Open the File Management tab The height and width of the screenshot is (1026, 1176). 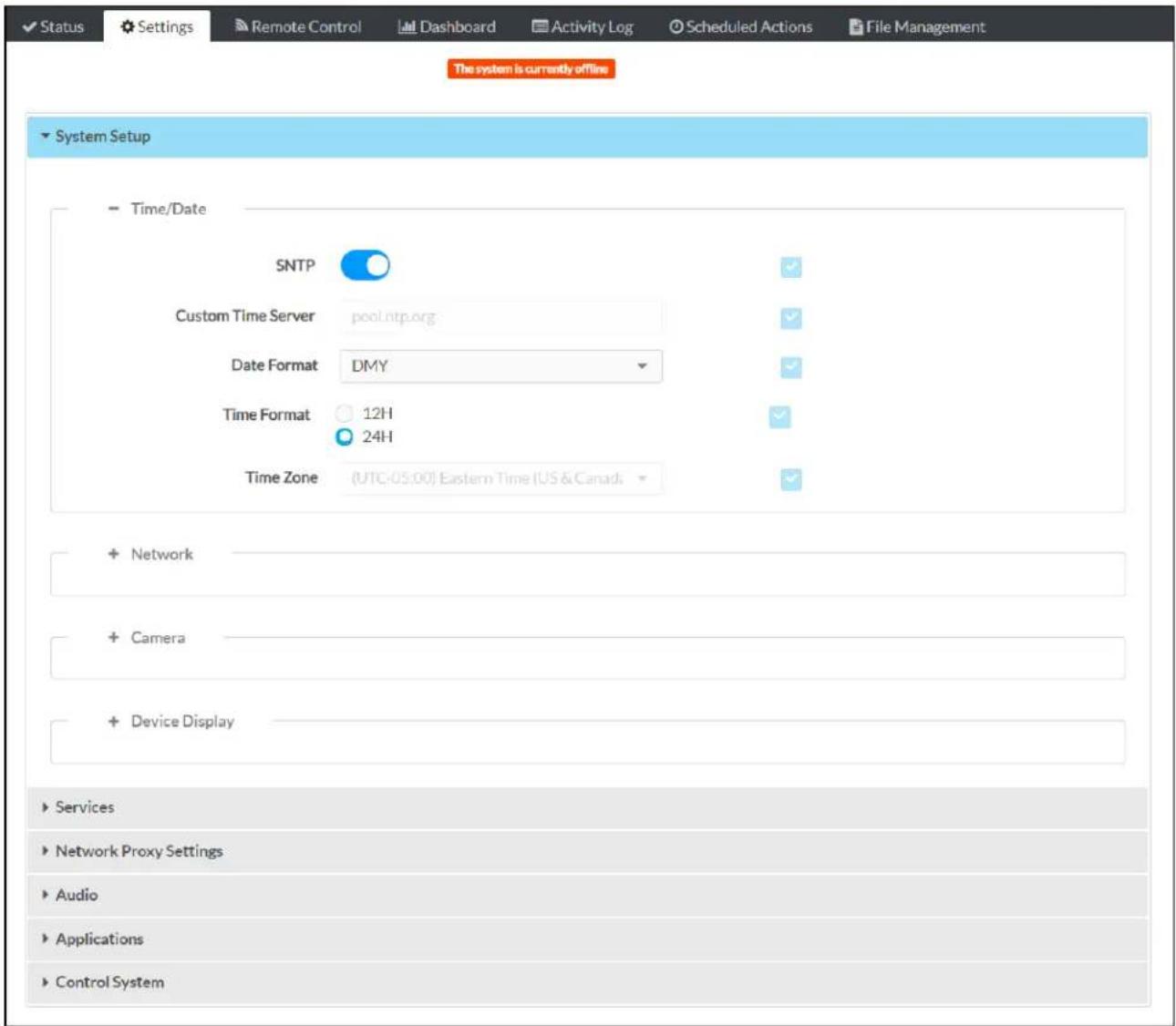(916, 27)
